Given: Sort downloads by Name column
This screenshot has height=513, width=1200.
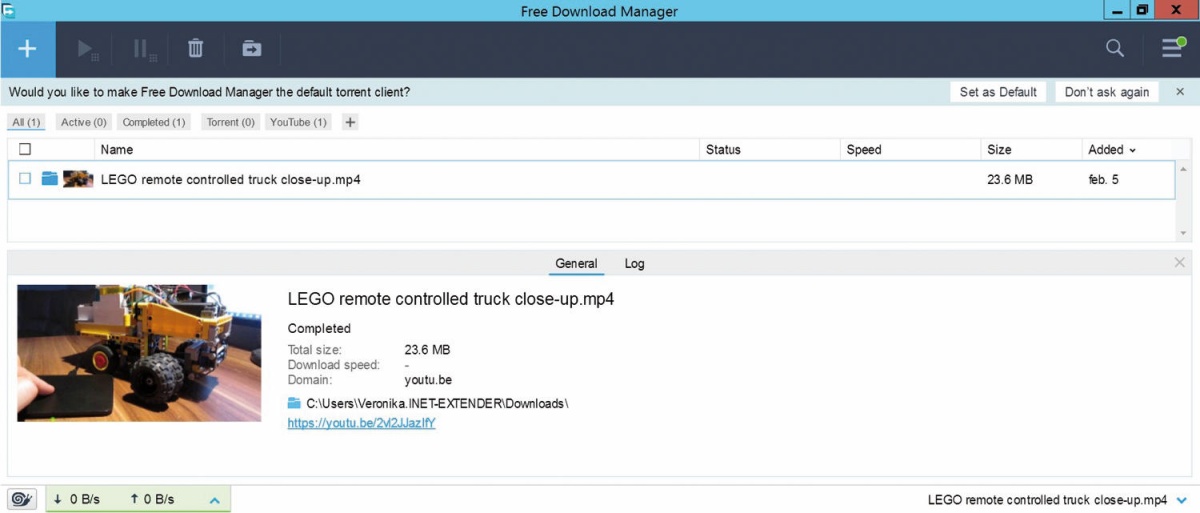Looking at the screenshot, I should point(117,150).
